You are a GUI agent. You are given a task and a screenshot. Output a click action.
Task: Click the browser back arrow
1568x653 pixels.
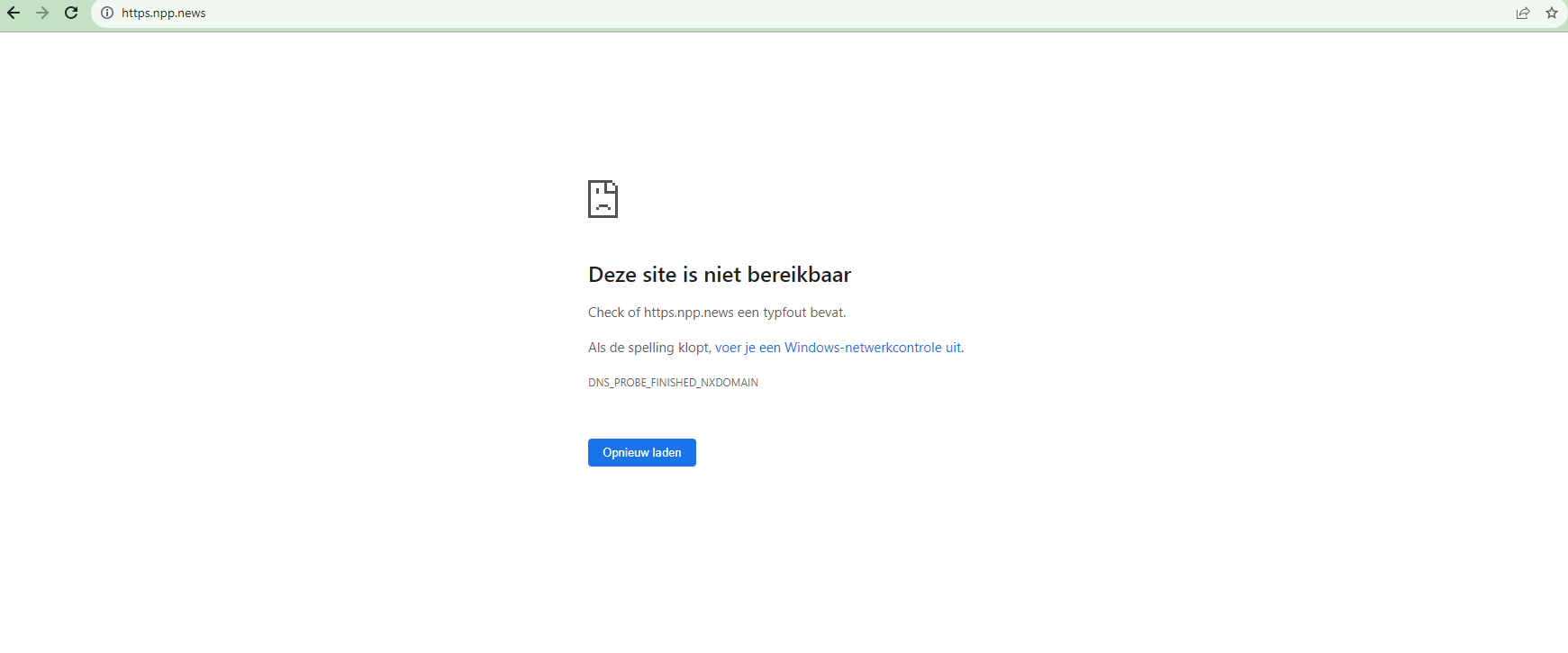(x=14, y=13)
